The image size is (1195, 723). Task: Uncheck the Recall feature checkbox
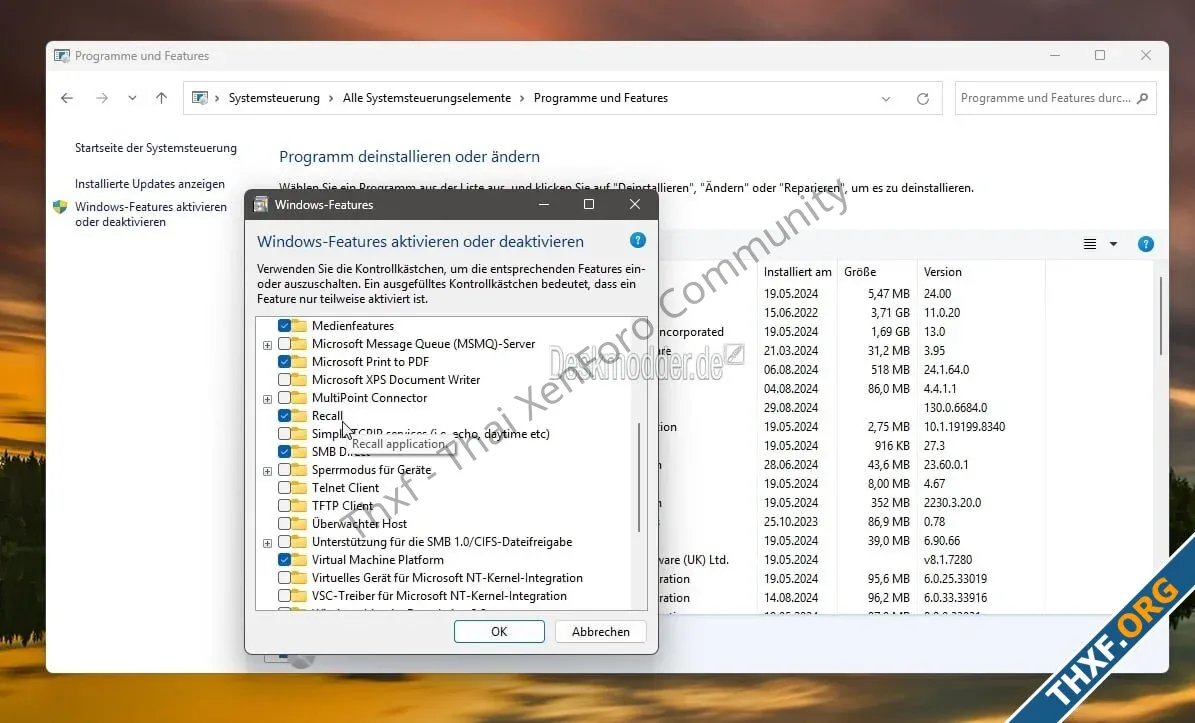click(x=284, y=416)
